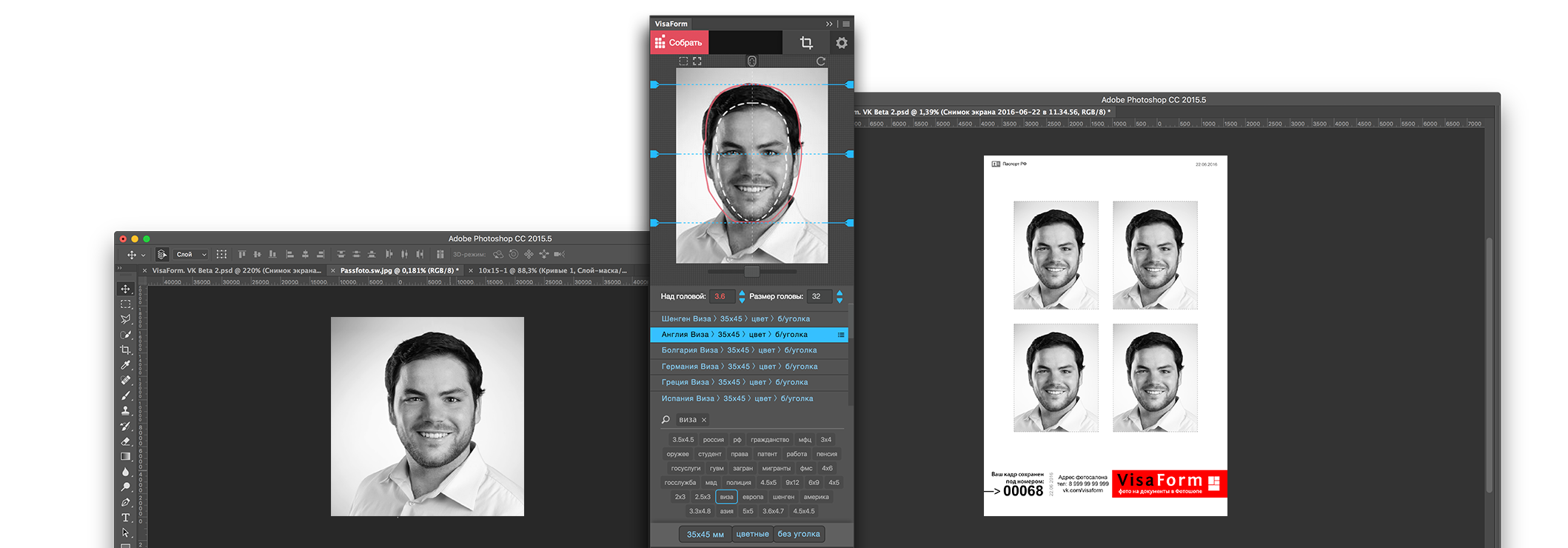Open VisaForm settings gear
1568x548 pixels.
842,43
